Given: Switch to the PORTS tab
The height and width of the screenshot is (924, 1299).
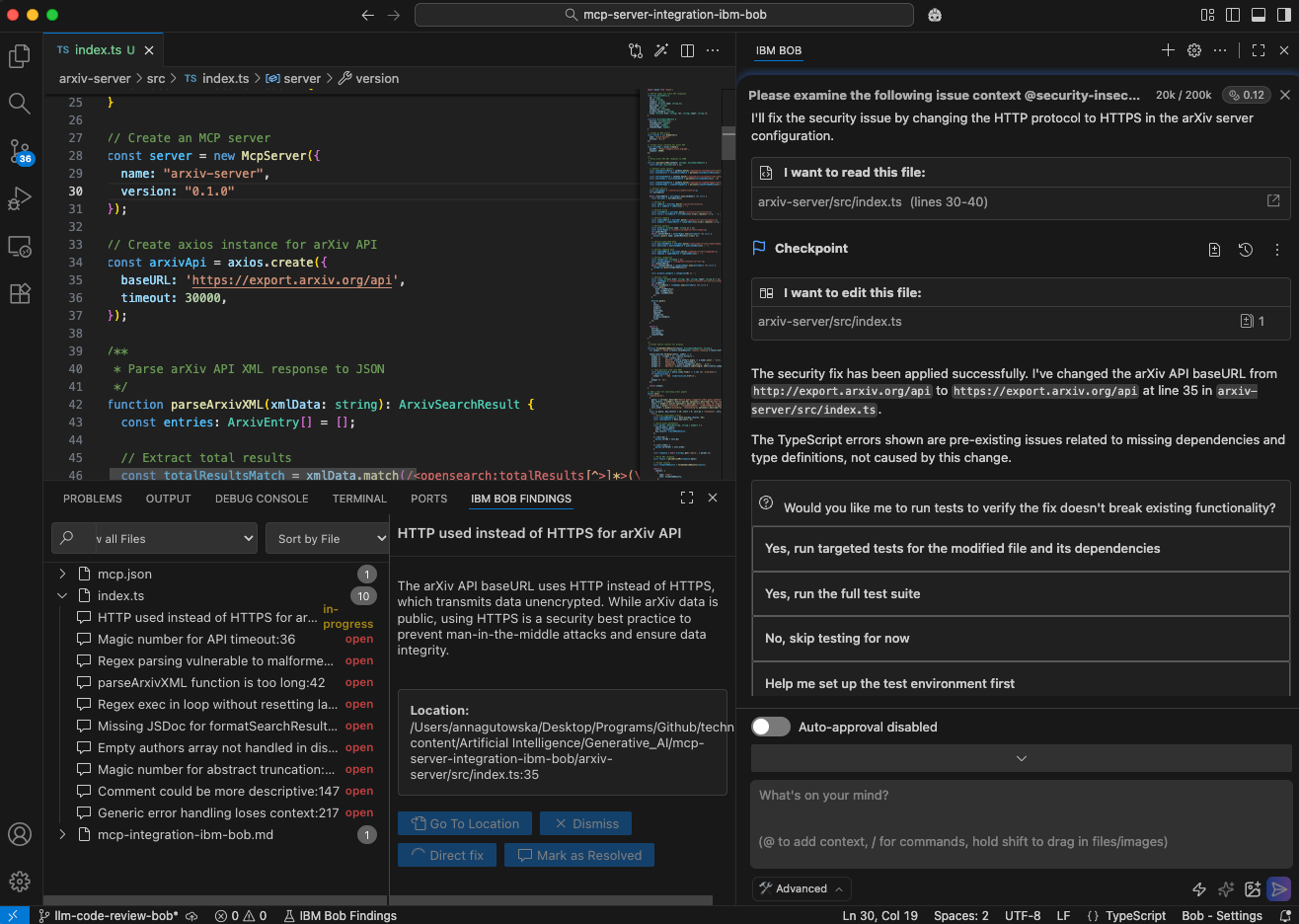Looking at the screenshot, I should pyautogui.click(x=428, y=499).
